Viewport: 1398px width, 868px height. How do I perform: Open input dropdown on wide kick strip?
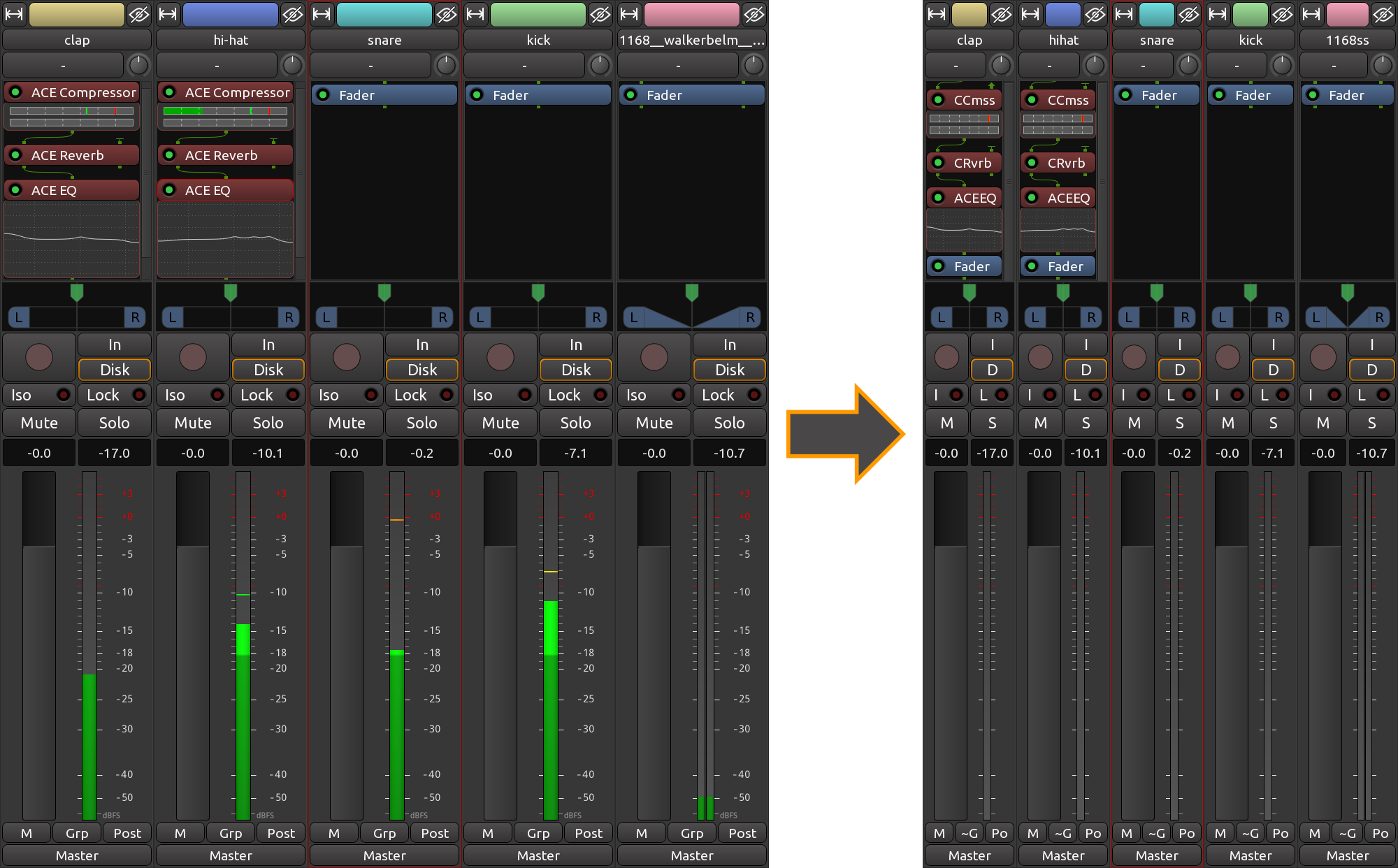point(524,66)
